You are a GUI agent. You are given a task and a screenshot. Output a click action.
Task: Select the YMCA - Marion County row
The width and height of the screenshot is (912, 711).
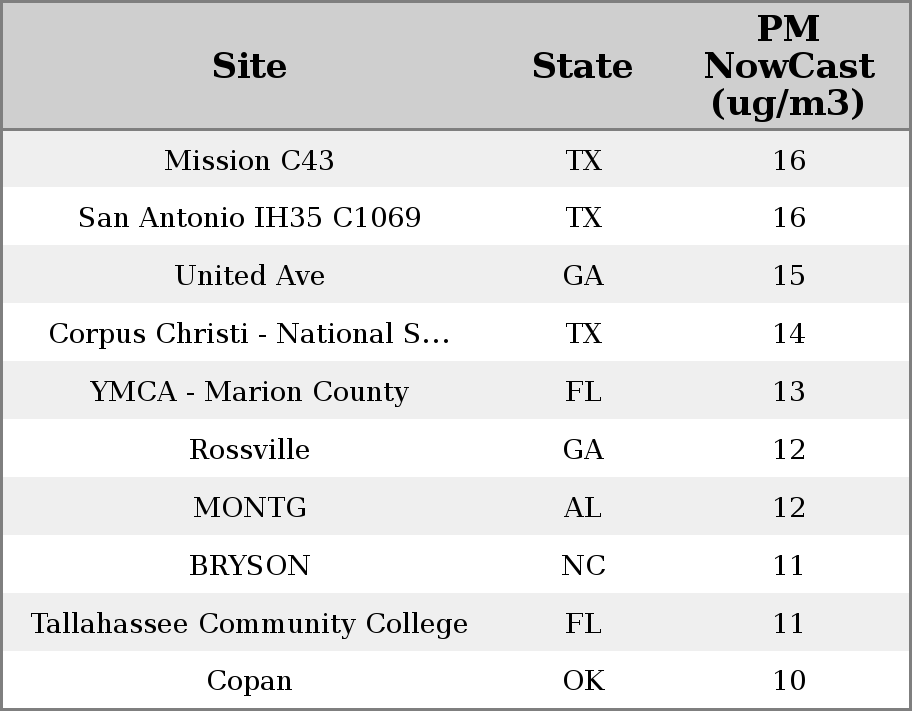point(249,392)
